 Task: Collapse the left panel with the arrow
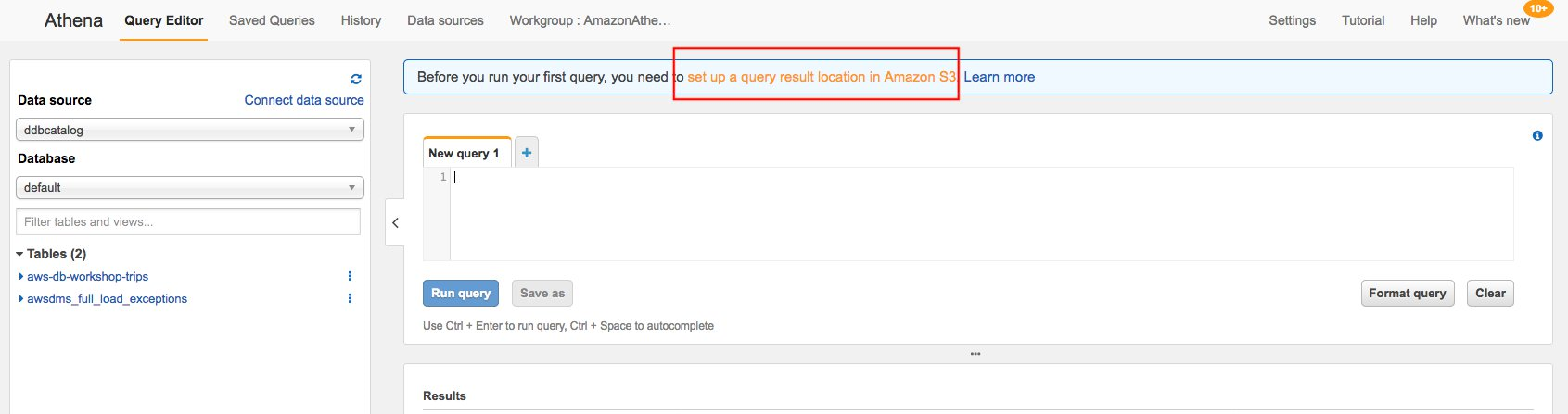click(395, 222)
